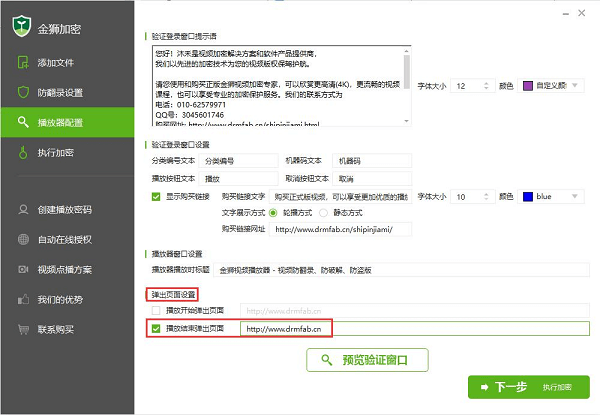Click the 预览验证窗口 button
This screenshot has height=415, width=600.
367,360
